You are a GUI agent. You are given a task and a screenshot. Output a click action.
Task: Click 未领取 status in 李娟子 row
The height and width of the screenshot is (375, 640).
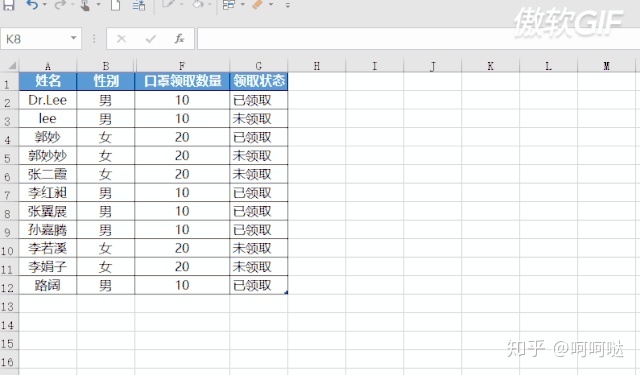coord(259,267)
